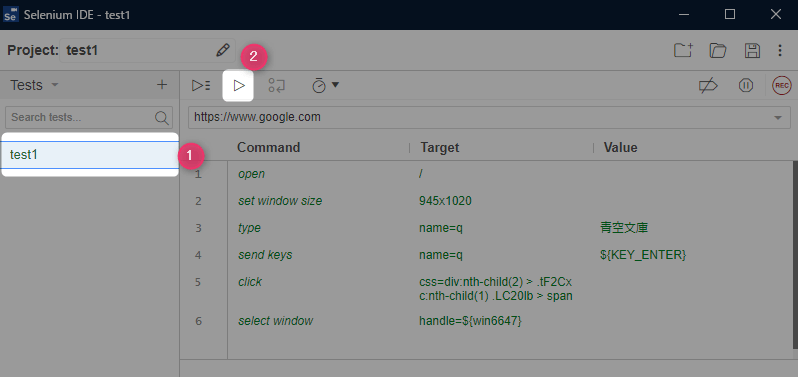Select test1 in the tests list
Viewport: 798px width, 377px height.
tap(90, 155)
